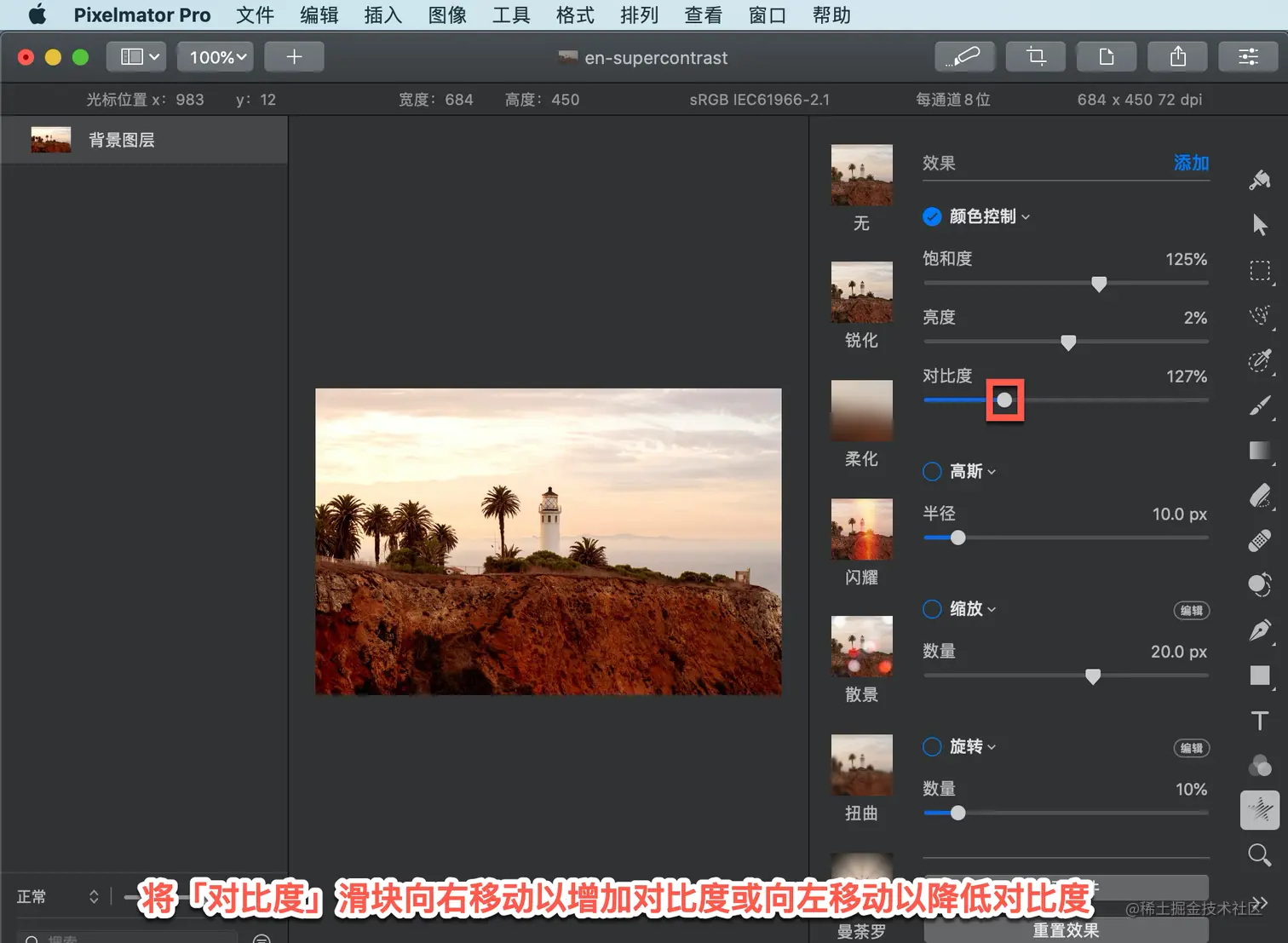This screenshot has height=943, width=1288.
Task: Select the Shape square tool
Action: click(x=1260, y=676)
